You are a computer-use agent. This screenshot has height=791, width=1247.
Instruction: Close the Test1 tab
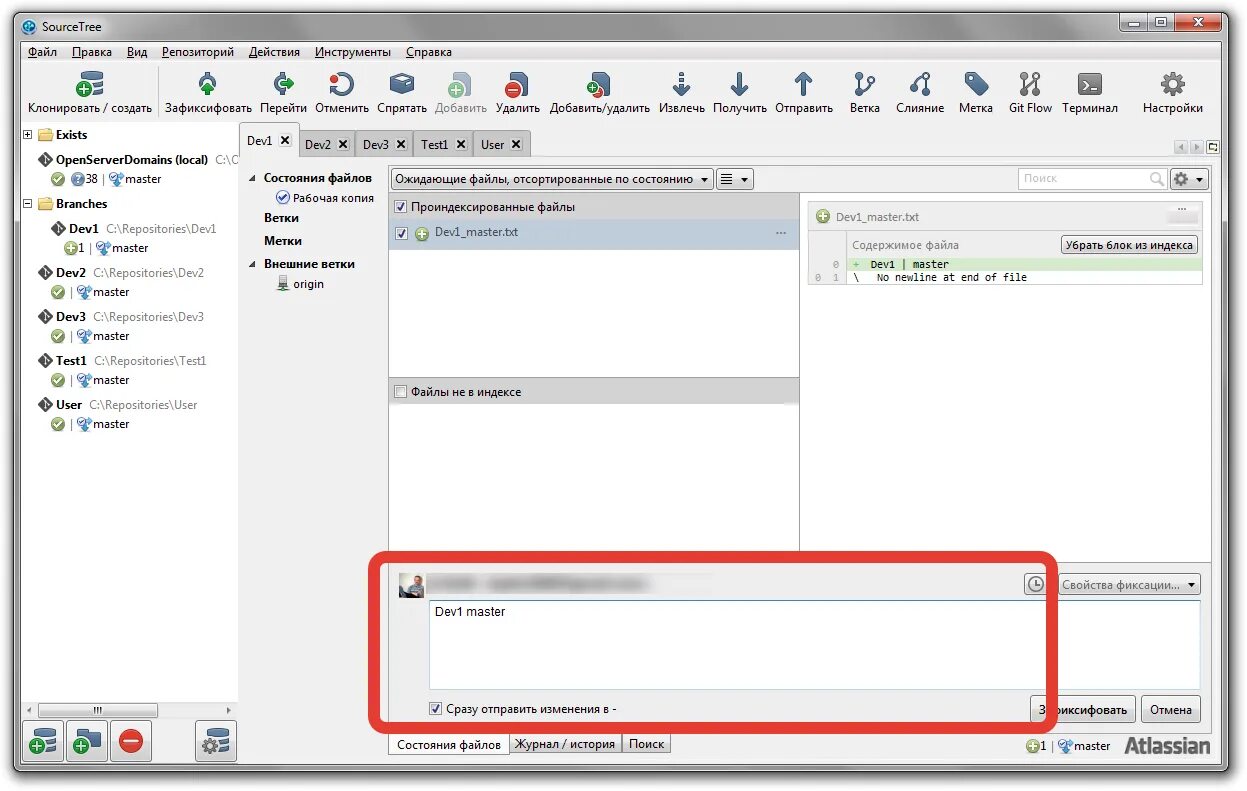pos(461,144)
